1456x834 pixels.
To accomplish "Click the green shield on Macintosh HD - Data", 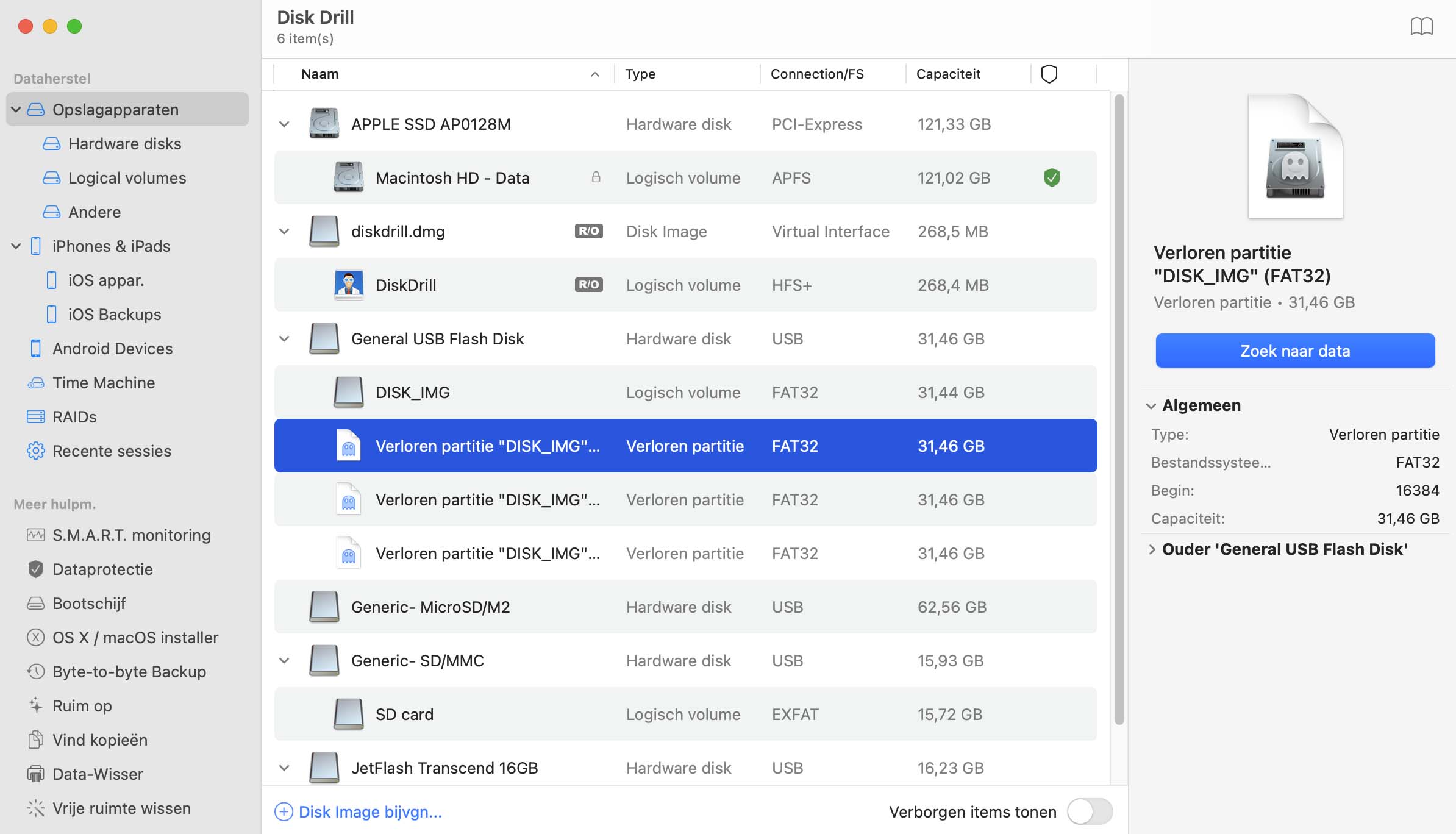I will click(x=1052, y=177).
